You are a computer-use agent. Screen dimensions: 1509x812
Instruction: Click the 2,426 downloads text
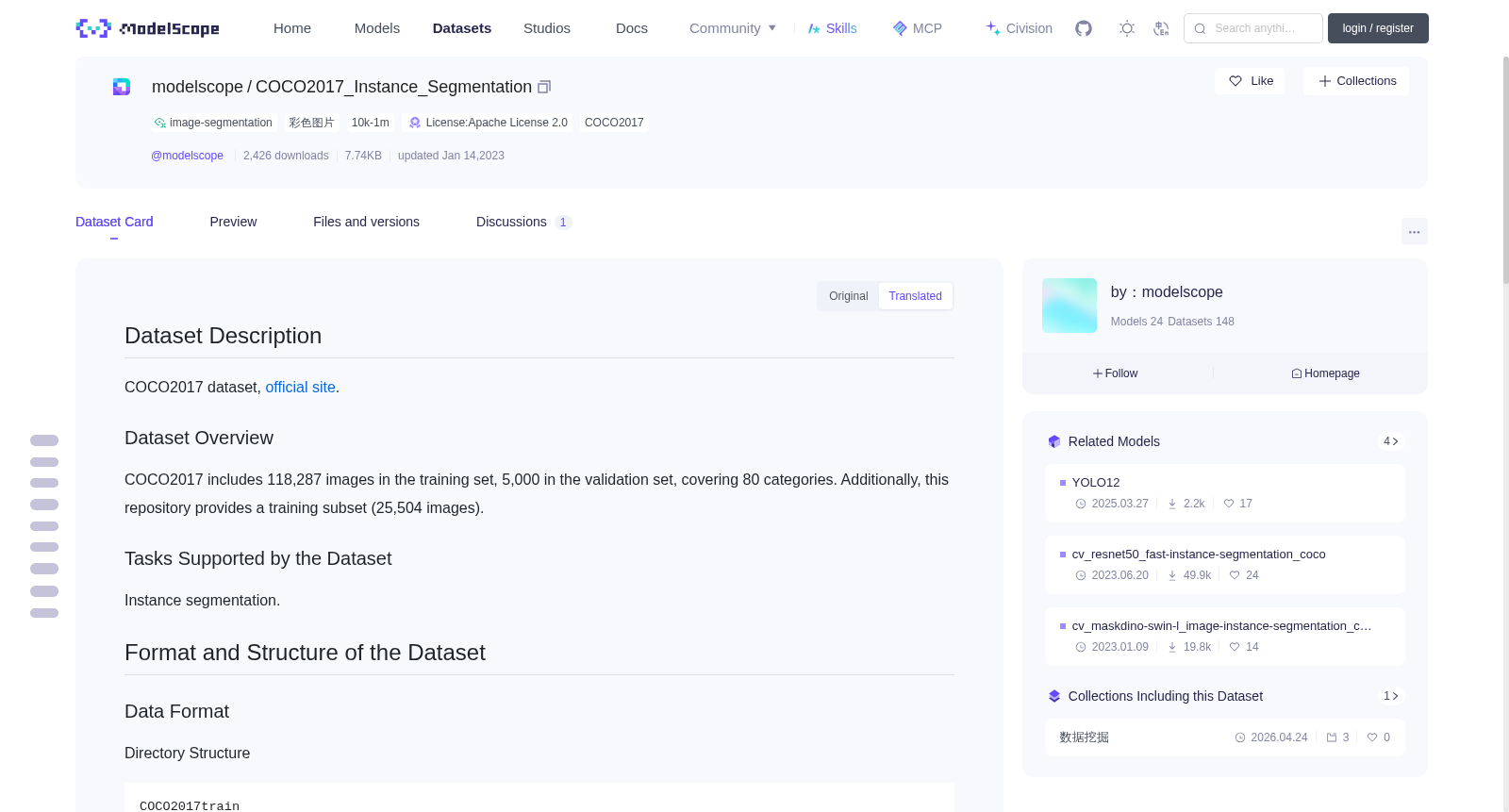point(286,156)
